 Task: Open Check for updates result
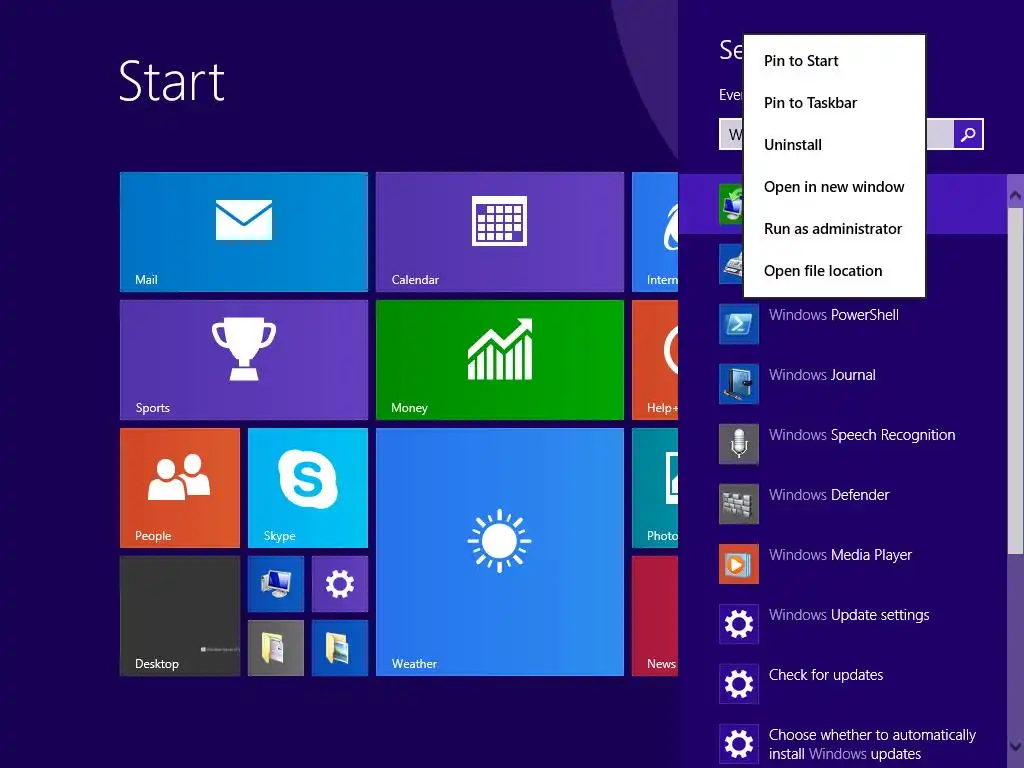(842, 684)
